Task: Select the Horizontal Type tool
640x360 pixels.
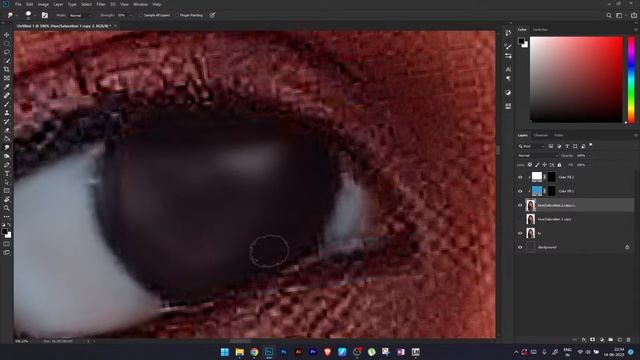Action: click(7, 173)
